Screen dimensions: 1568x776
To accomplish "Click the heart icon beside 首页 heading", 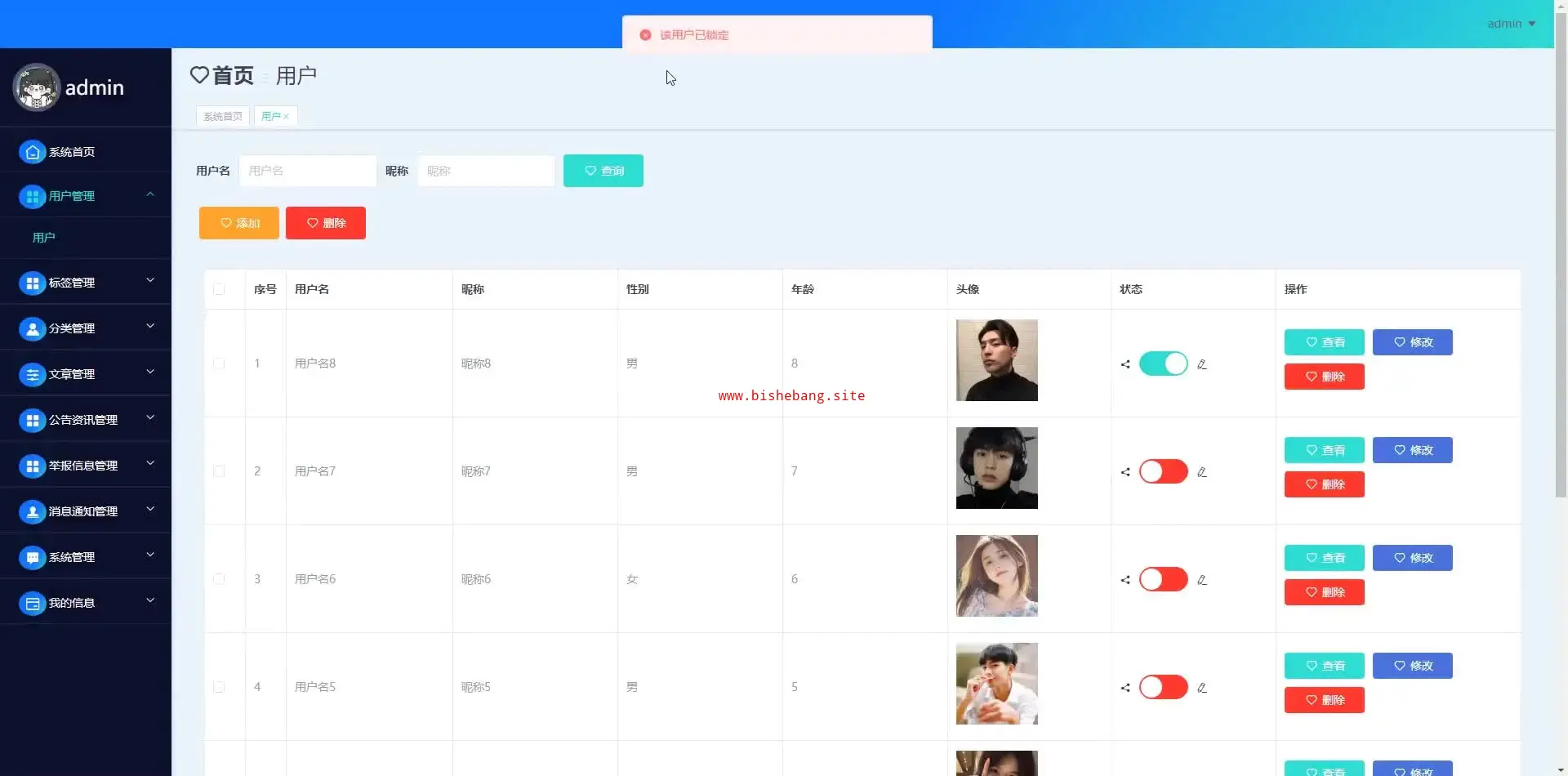I will coord(199,75).
